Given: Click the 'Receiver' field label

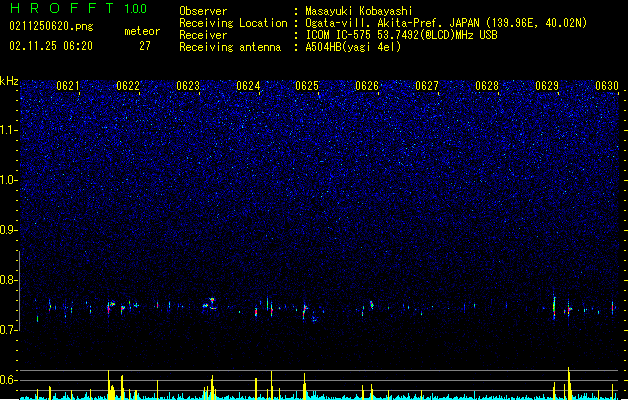Looking at the screenshot, I should pos(203,35).
